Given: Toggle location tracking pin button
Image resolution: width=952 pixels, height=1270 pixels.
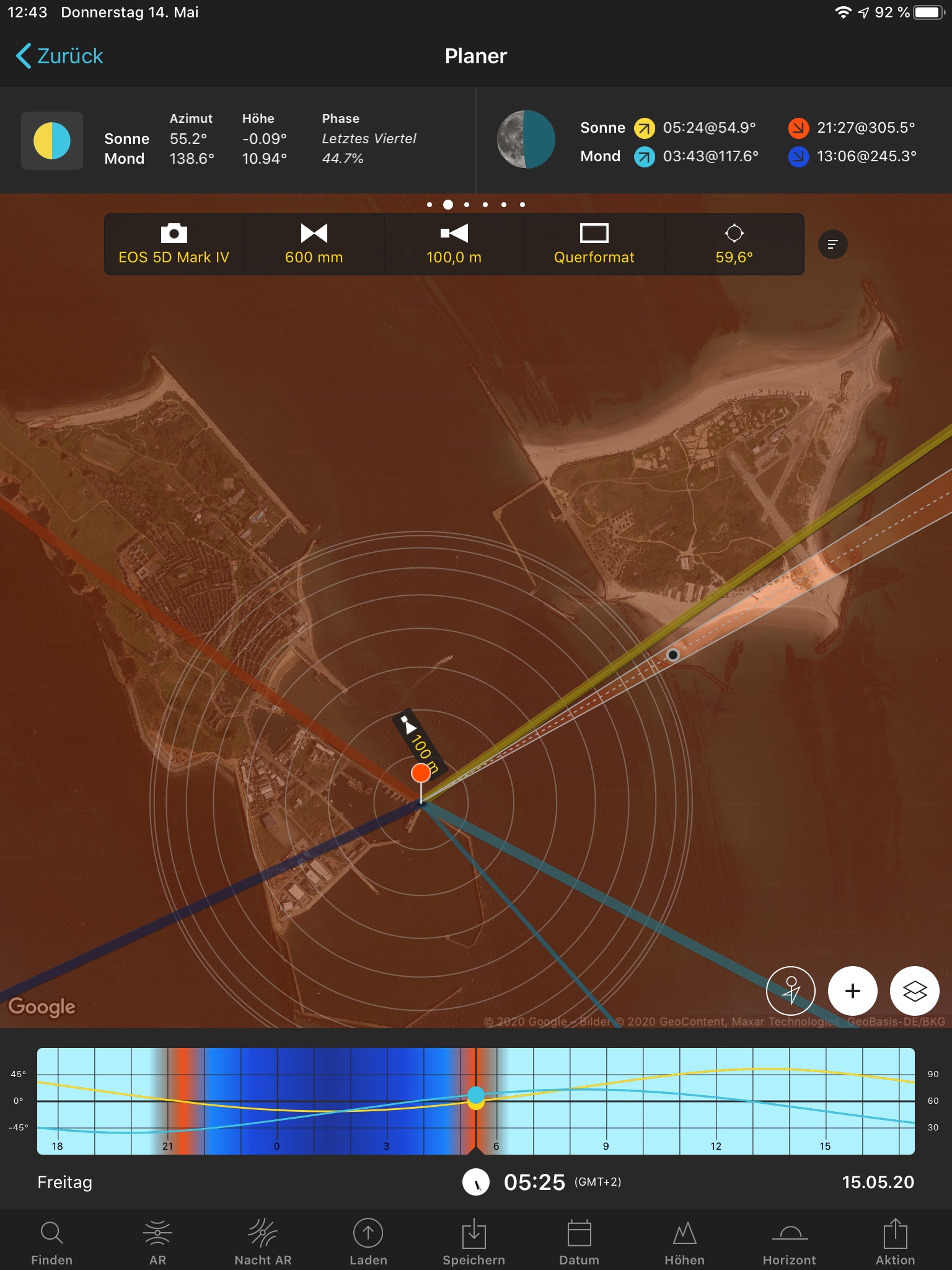Looking at the screenshot, I should tap(791, 991).
